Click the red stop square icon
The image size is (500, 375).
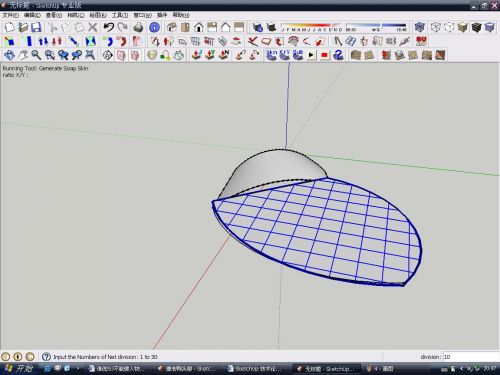(x=324, y=55)
